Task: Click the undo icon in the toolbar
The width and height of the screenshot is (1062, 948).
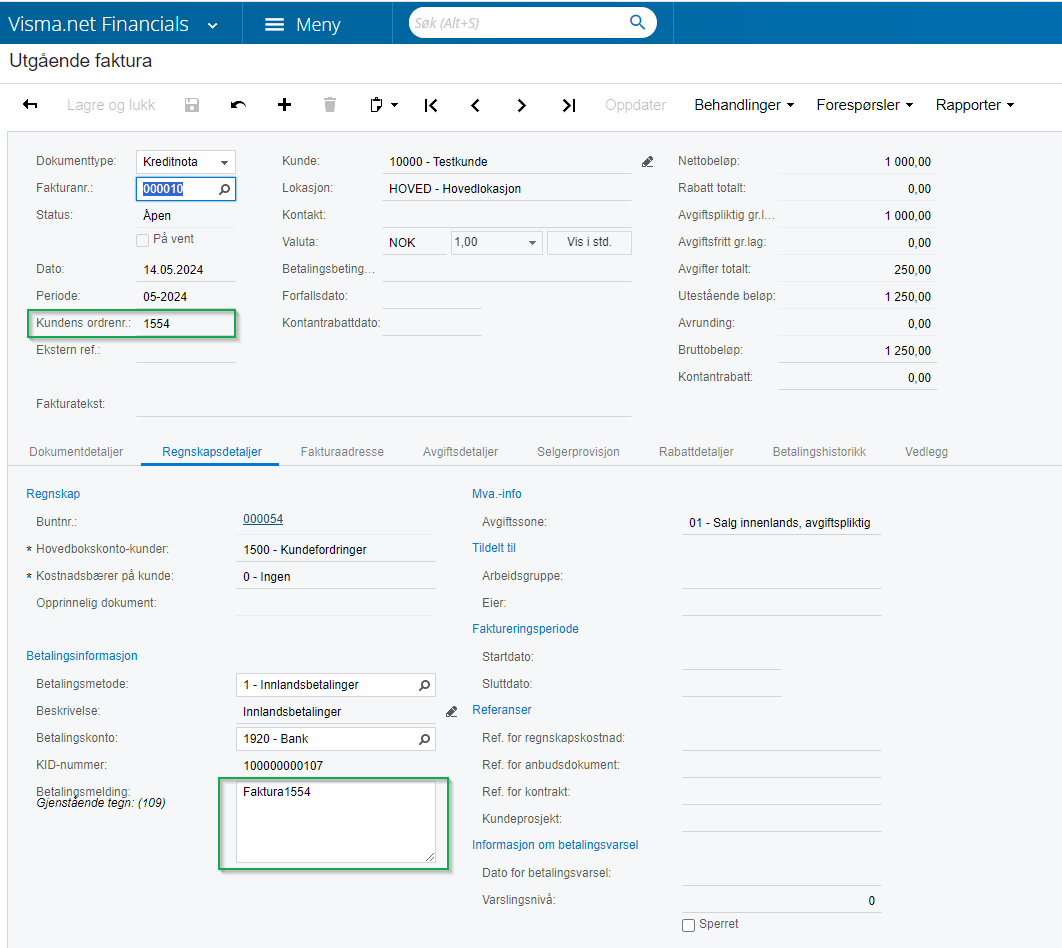Action: [238, 105]
